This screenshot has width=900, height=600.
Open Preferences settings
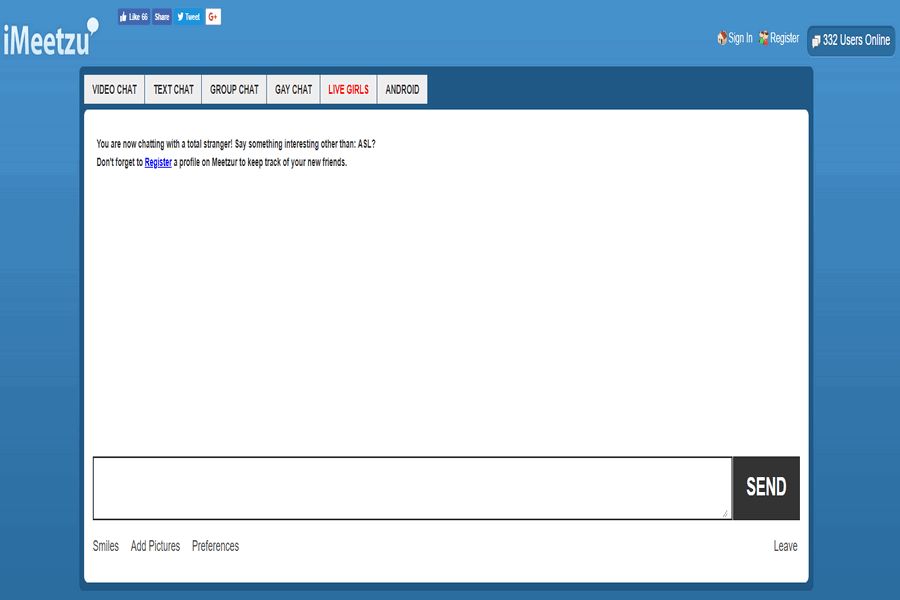pyautogui.click(x=215, y=546)
